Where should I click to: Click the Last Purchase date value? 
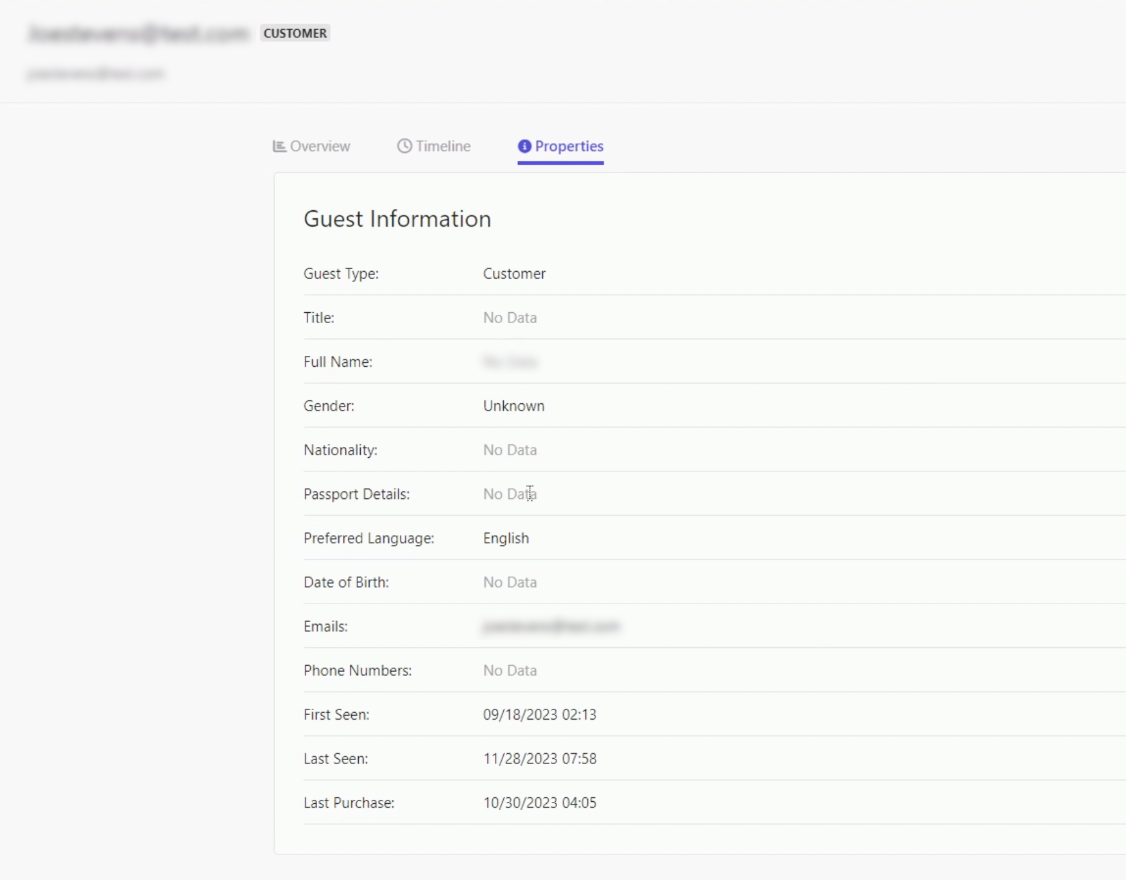540,802
